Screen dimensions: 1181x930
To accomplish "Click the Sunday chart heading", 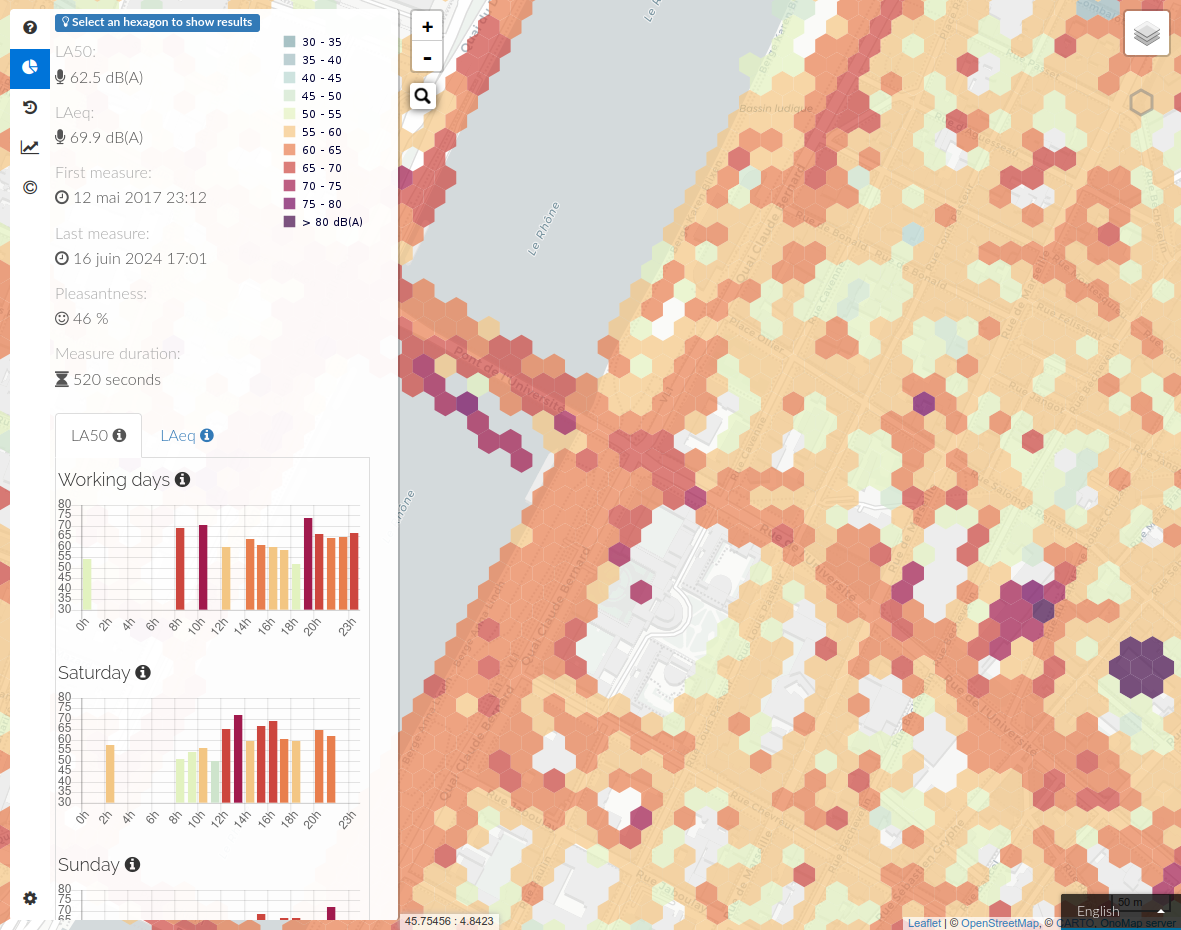I will [89, 864].
